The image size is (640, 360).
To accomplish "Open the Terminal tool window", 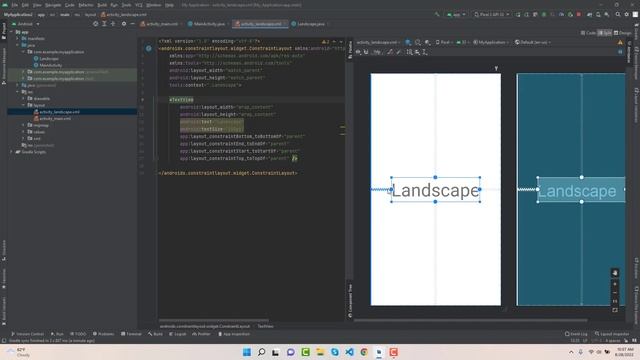I will (131, 334).
